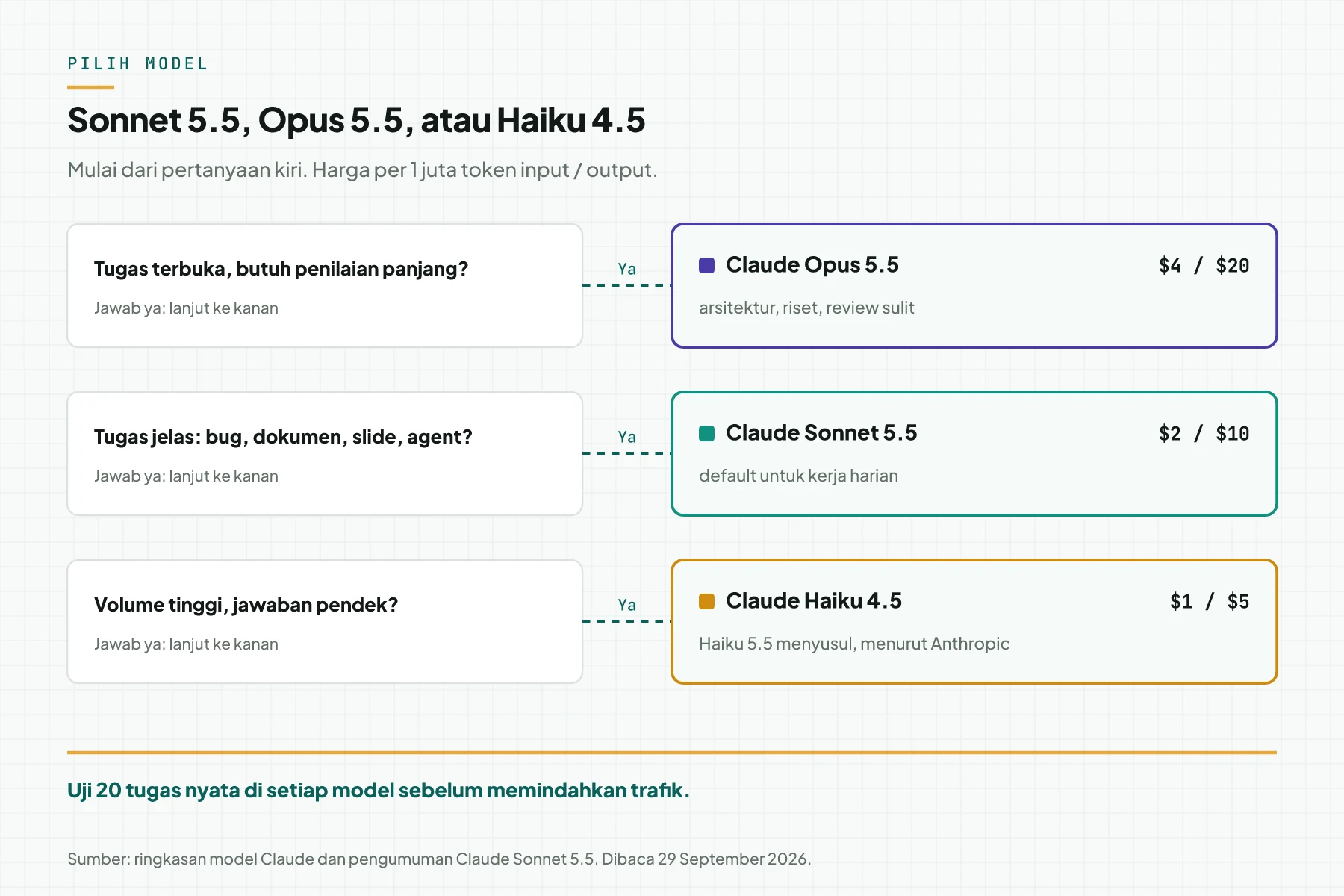
Task: Click 'Haiku 5.5 menyusul, menurut Anthropic' note
Action: 854,644
